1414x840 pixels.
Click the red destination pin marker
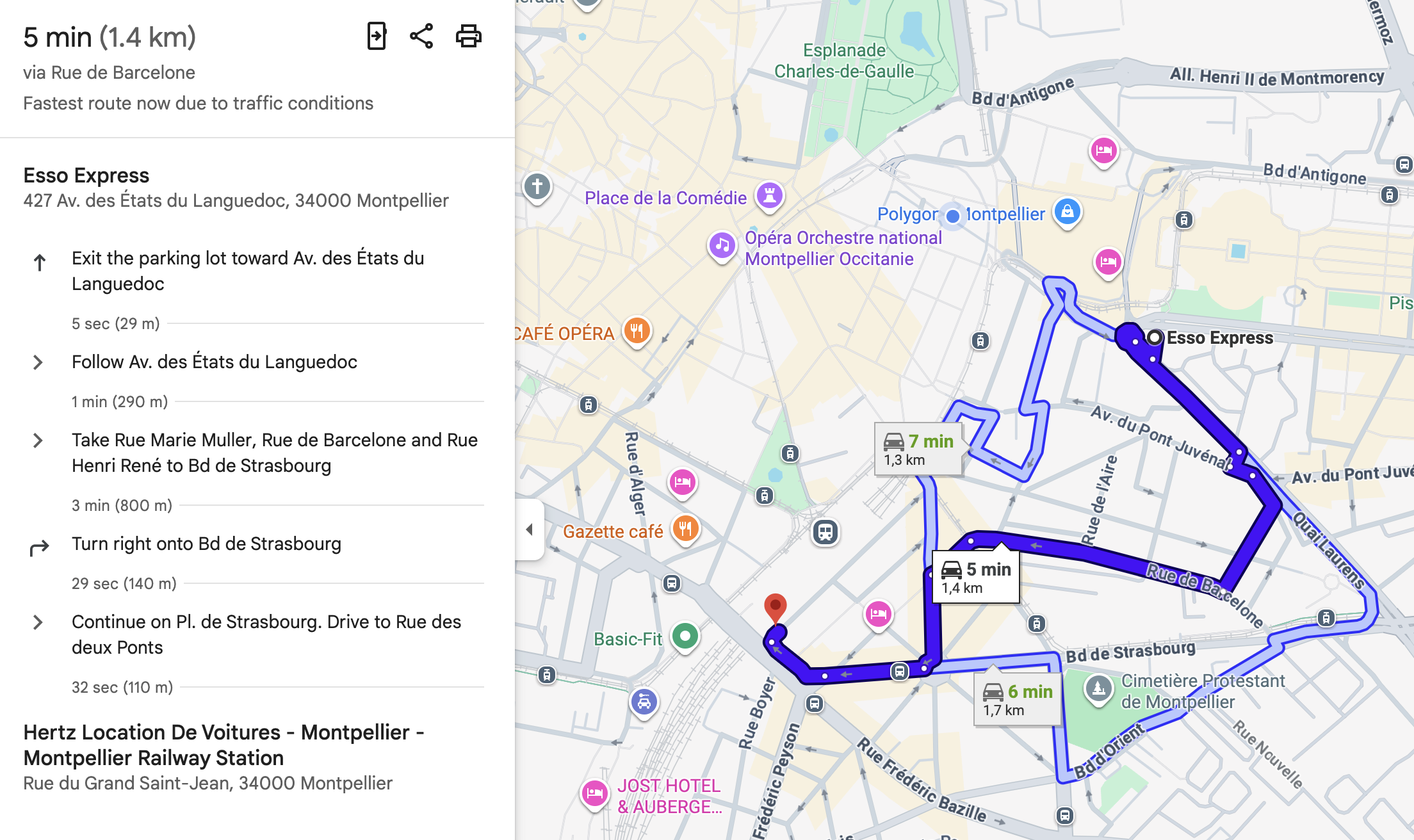(x=776, y=608)
